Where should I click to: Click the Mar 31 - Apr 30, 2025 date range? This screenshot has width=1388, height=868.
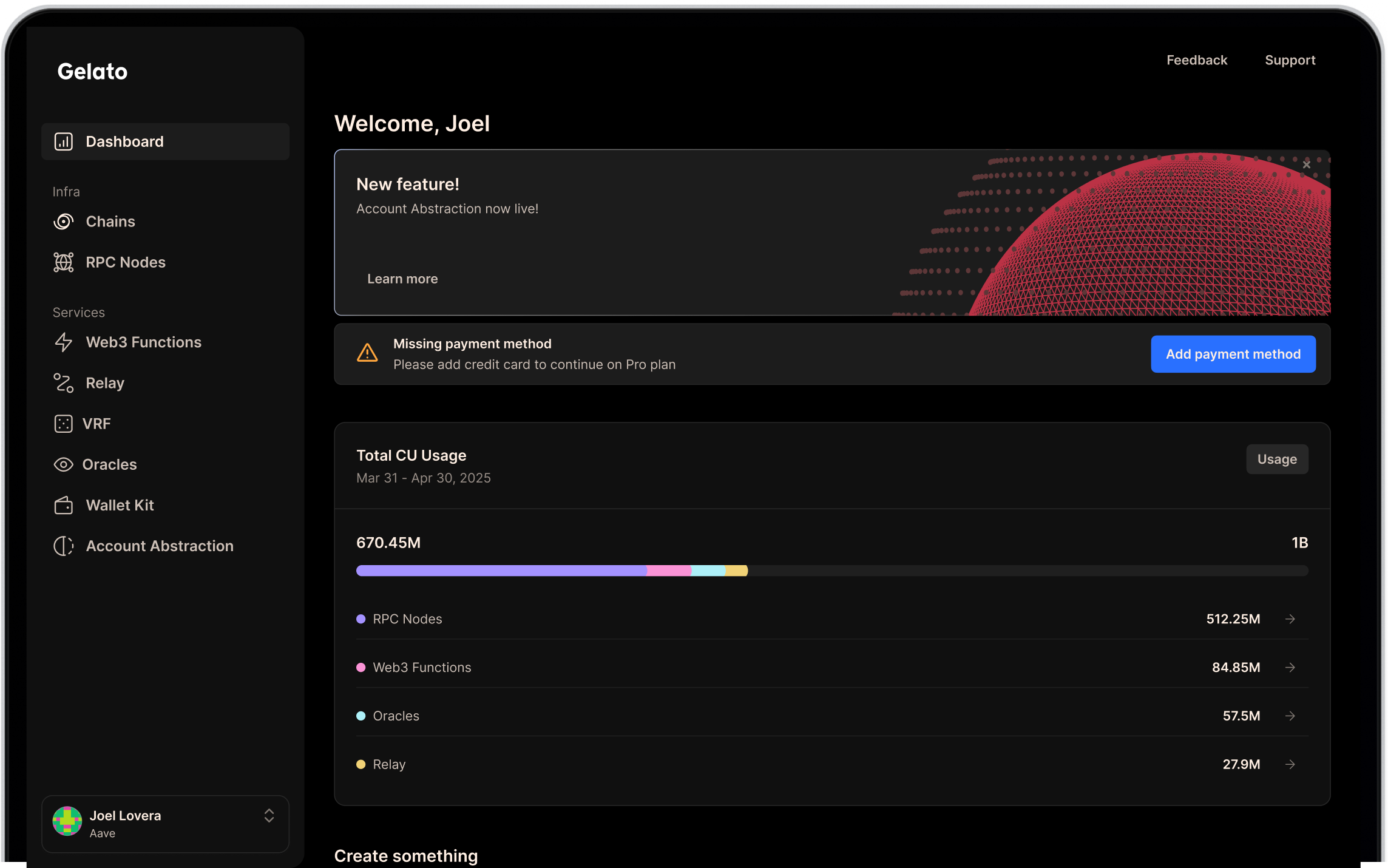(x=424, y=478)
